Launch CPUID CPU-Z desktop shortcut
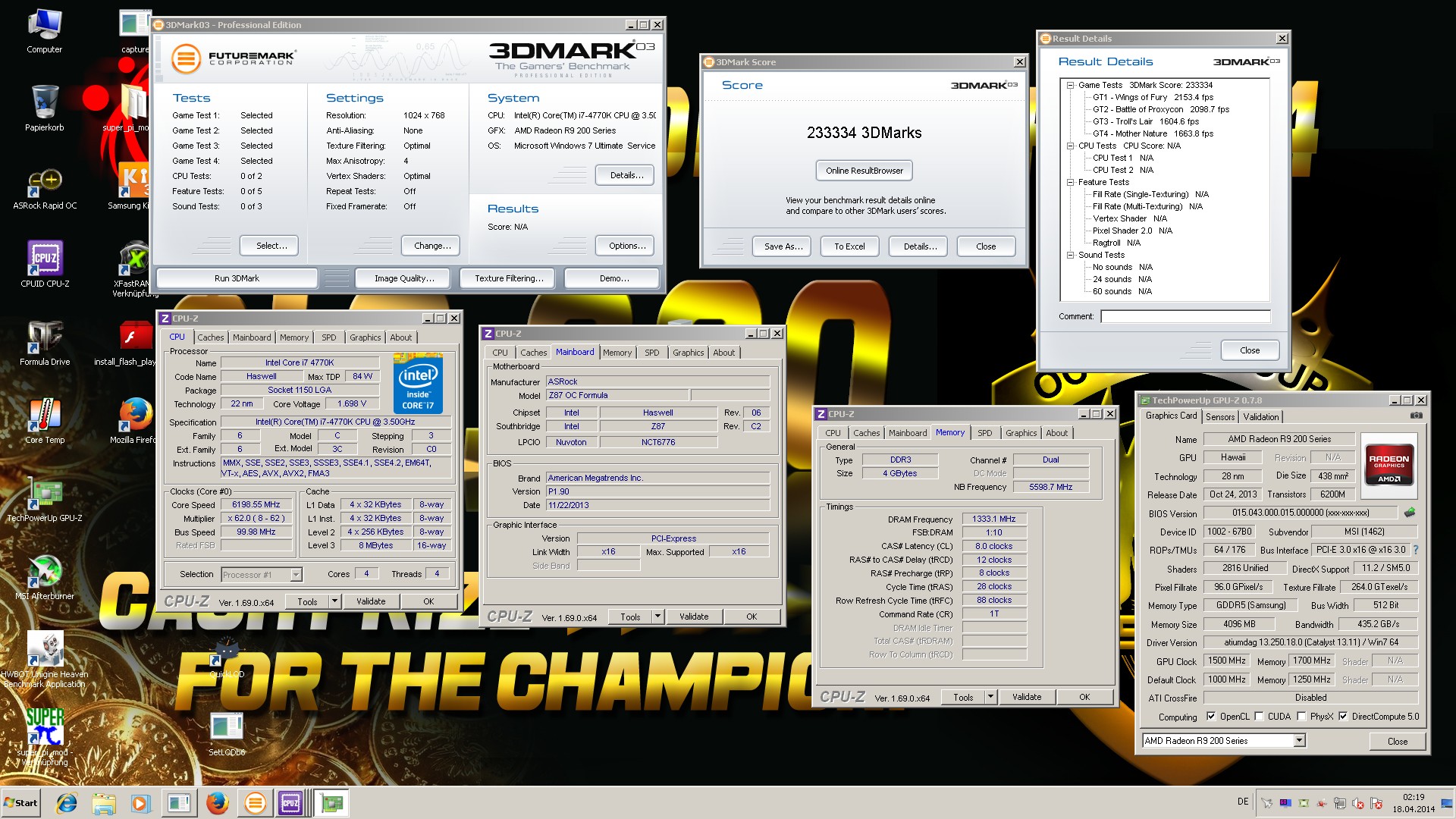The width and height of the screenshot is (1456, 819). tap(45, 264)
